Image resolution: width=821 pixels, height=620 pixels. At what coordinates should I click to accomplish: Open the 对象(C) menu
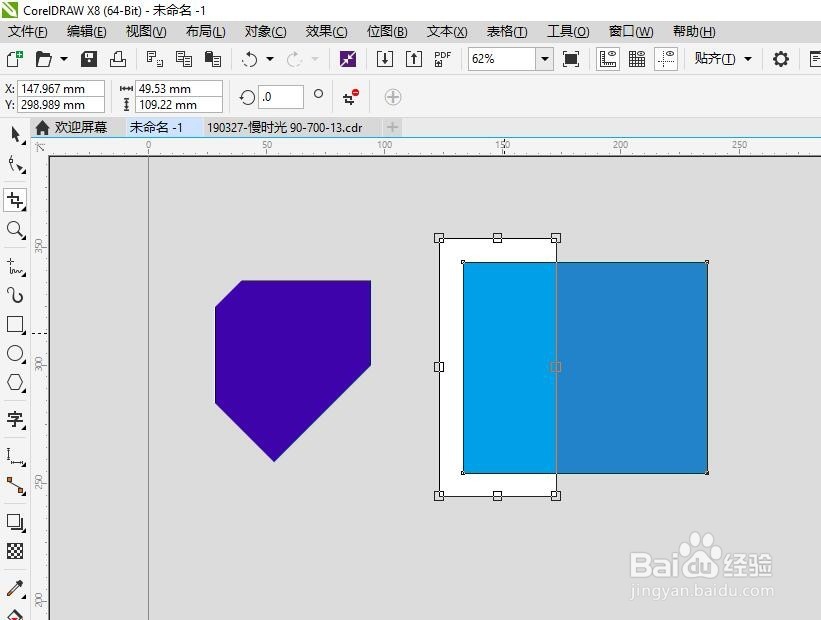coord(265,31)
